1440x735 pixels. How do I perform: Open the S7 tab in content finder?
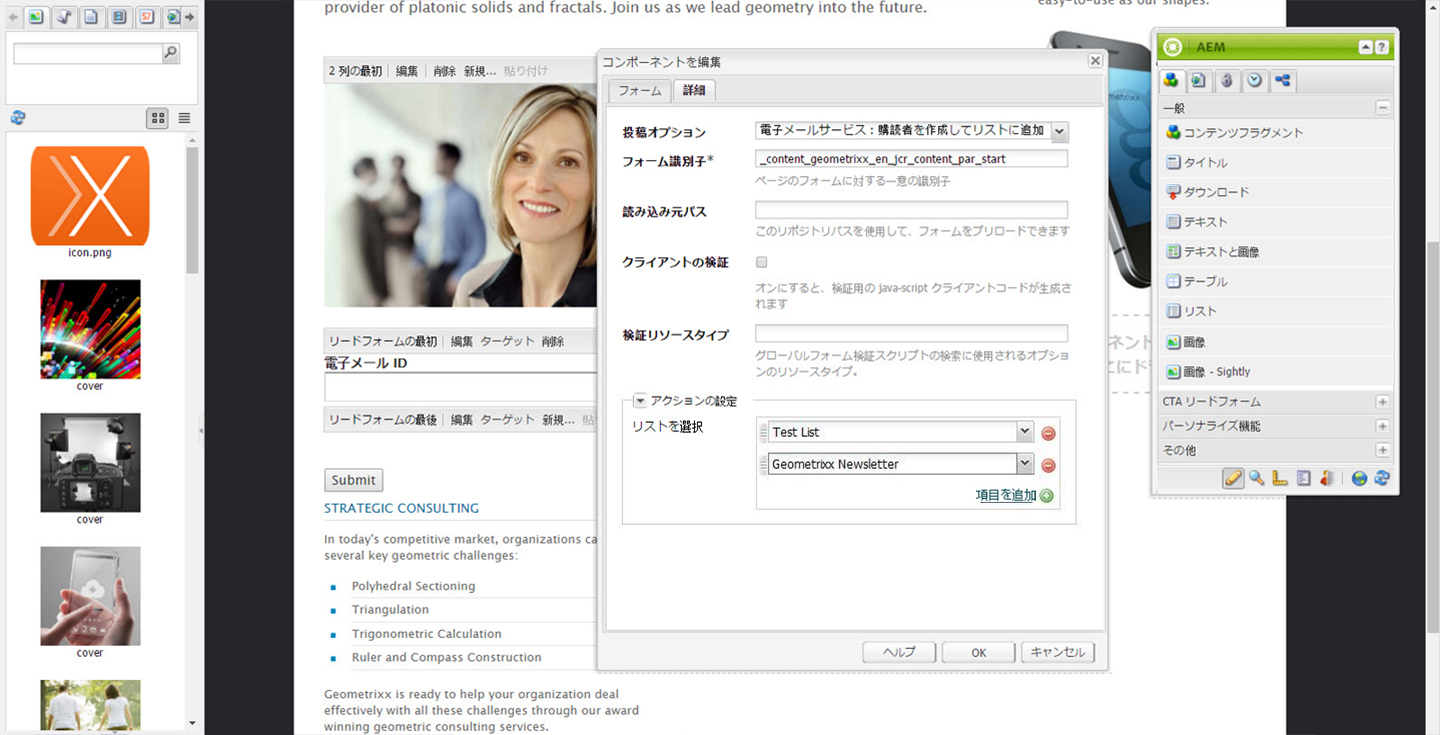146,17
